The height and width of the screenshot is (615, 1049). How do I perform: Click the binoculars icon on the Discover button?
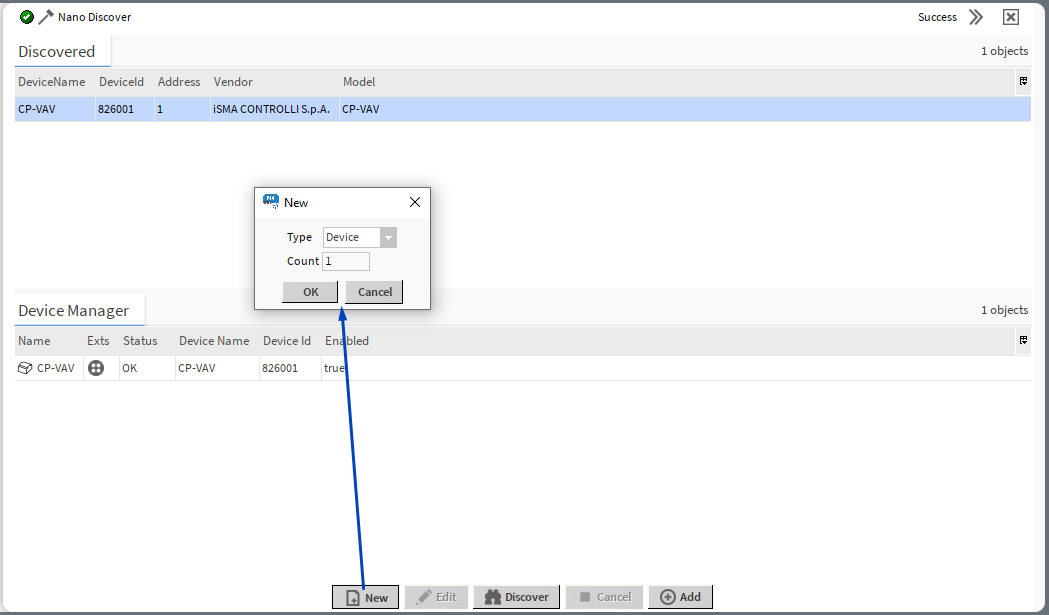493,596
